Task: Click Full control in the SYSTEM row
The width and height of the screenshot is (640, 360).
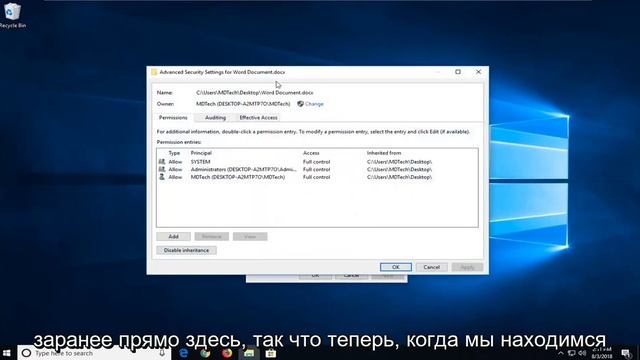Action: click(316, 162)
